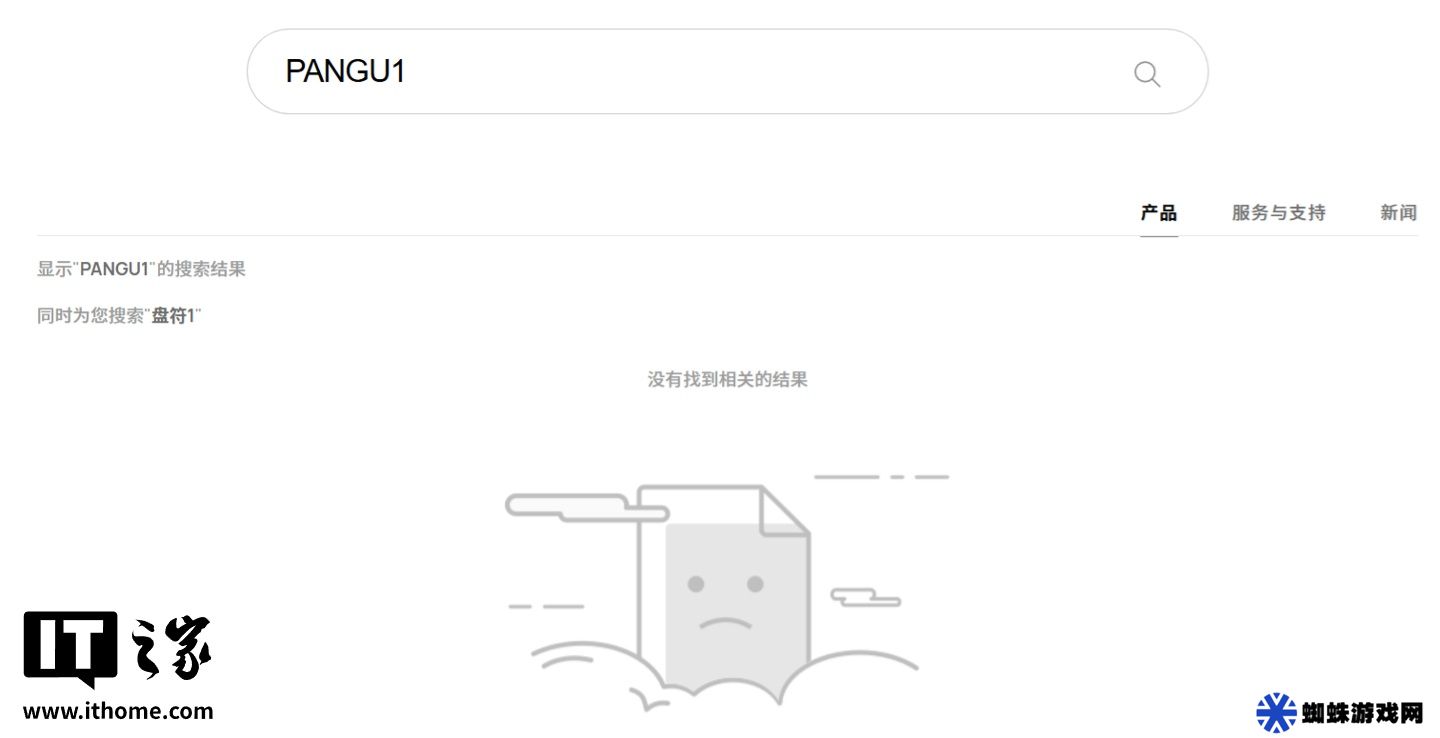Click the small cloud right of the document
This screenshot has height=738, width=1440.
(866, 597)
